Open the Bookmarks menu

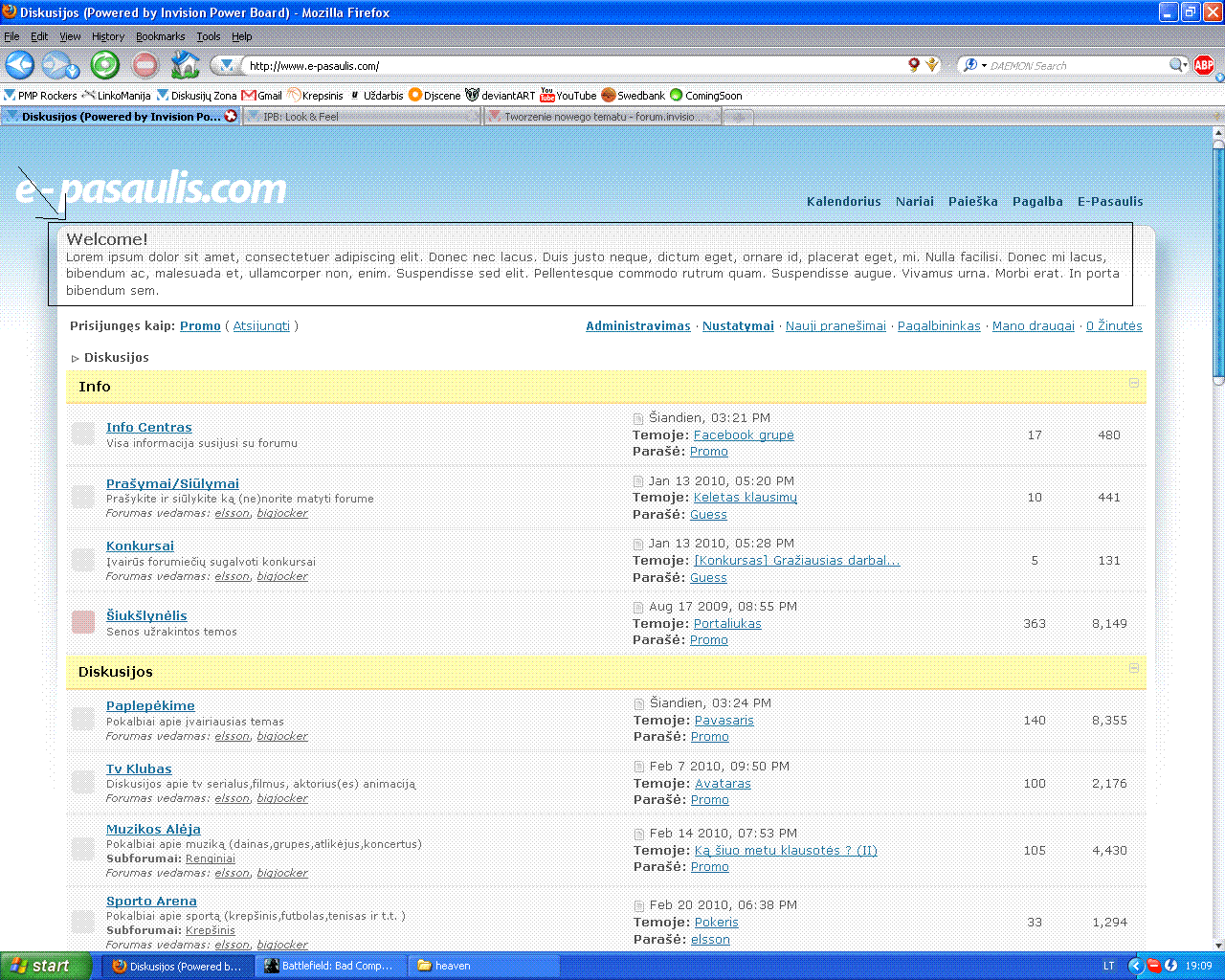[x=160, y=36]
